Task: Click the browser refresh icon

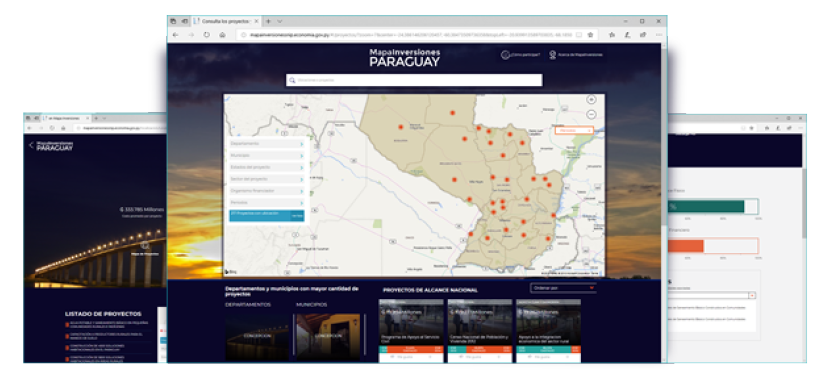Action: (x=206, y=35)
